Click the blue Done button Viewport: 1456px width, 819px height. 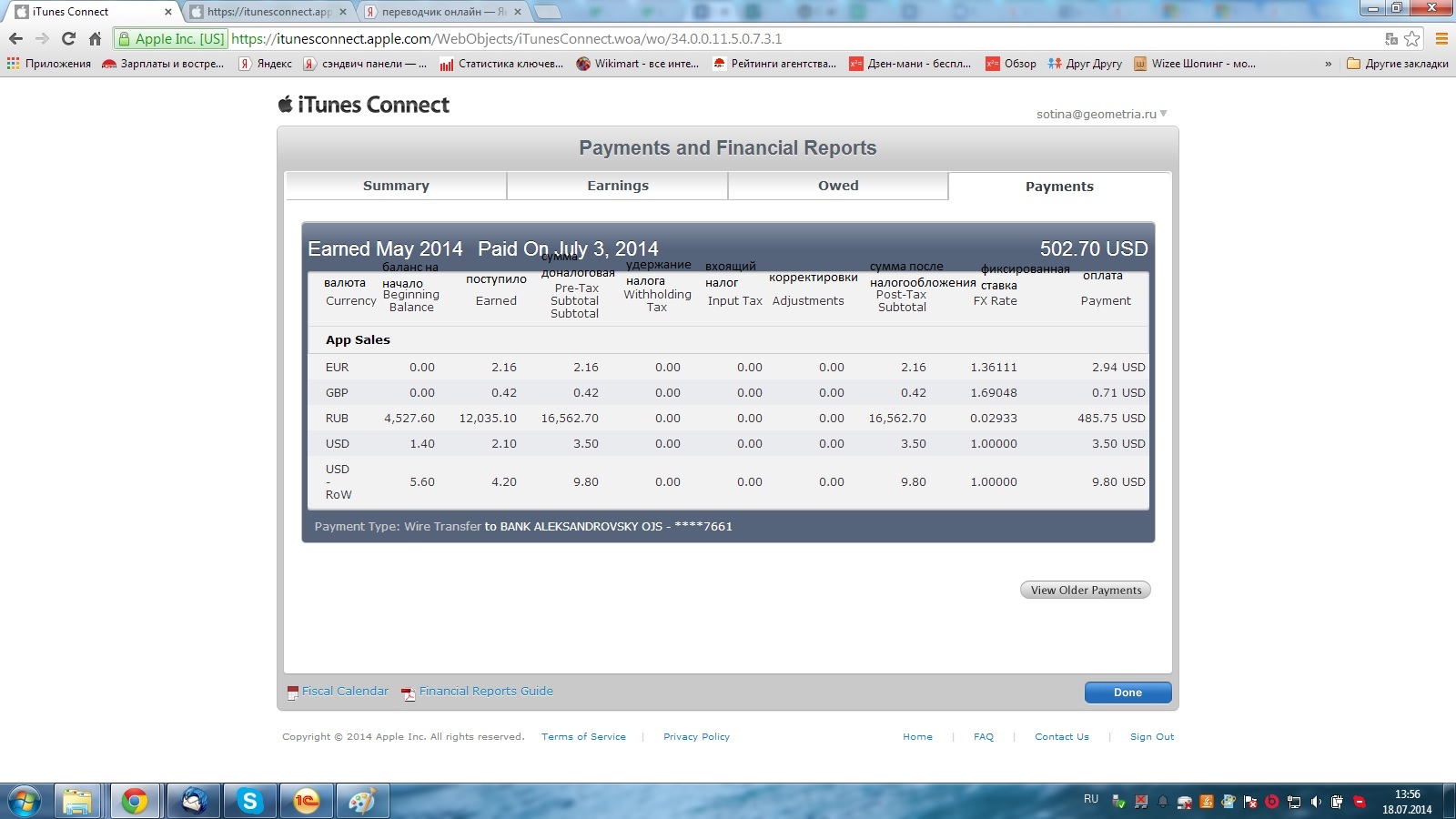[x=1127, y=693]
